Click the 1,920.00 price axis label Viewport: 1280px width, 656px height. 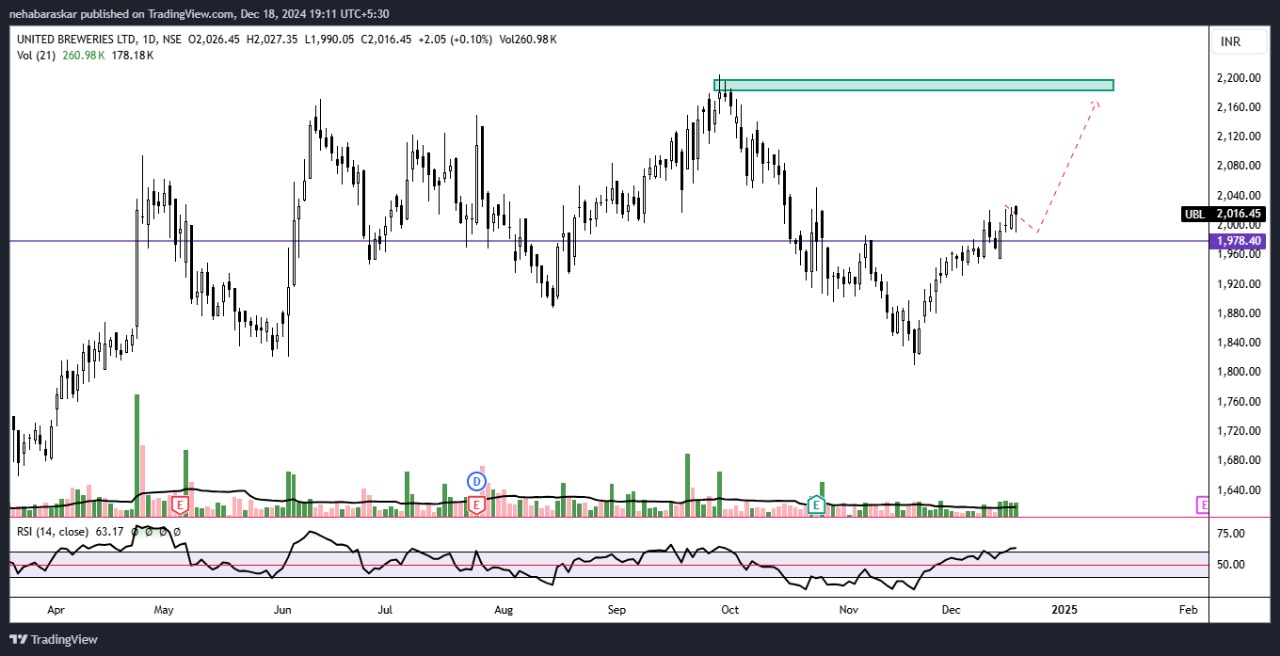pos(1238,284)
